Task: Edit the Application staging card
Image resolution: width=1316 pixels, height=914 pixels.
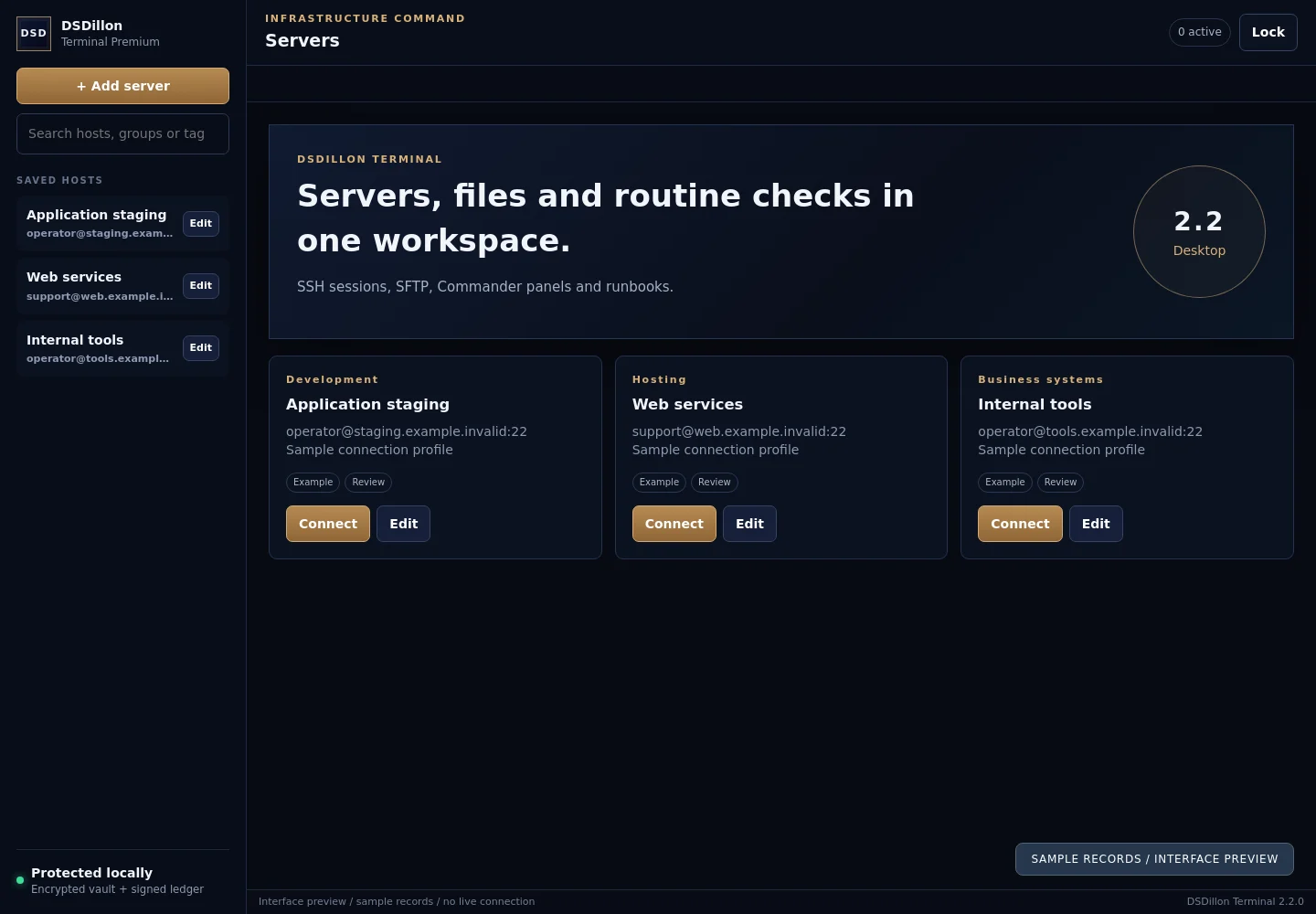Action: pos(404,524)
